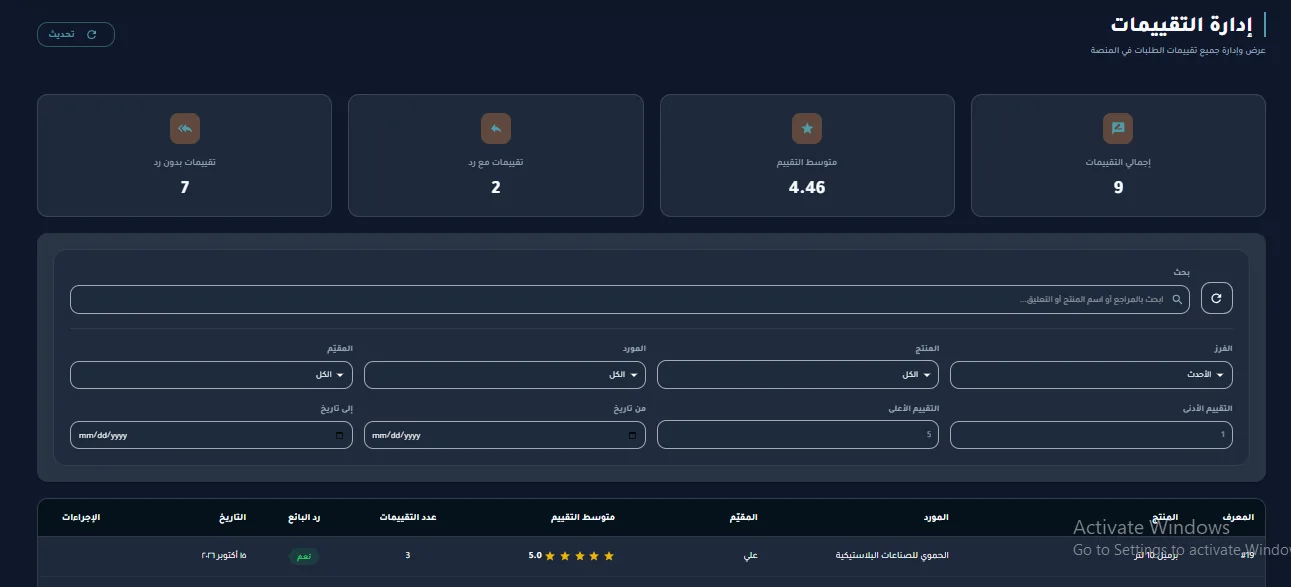Click the reviews without reply double-arrow icon

coord(185,129)
